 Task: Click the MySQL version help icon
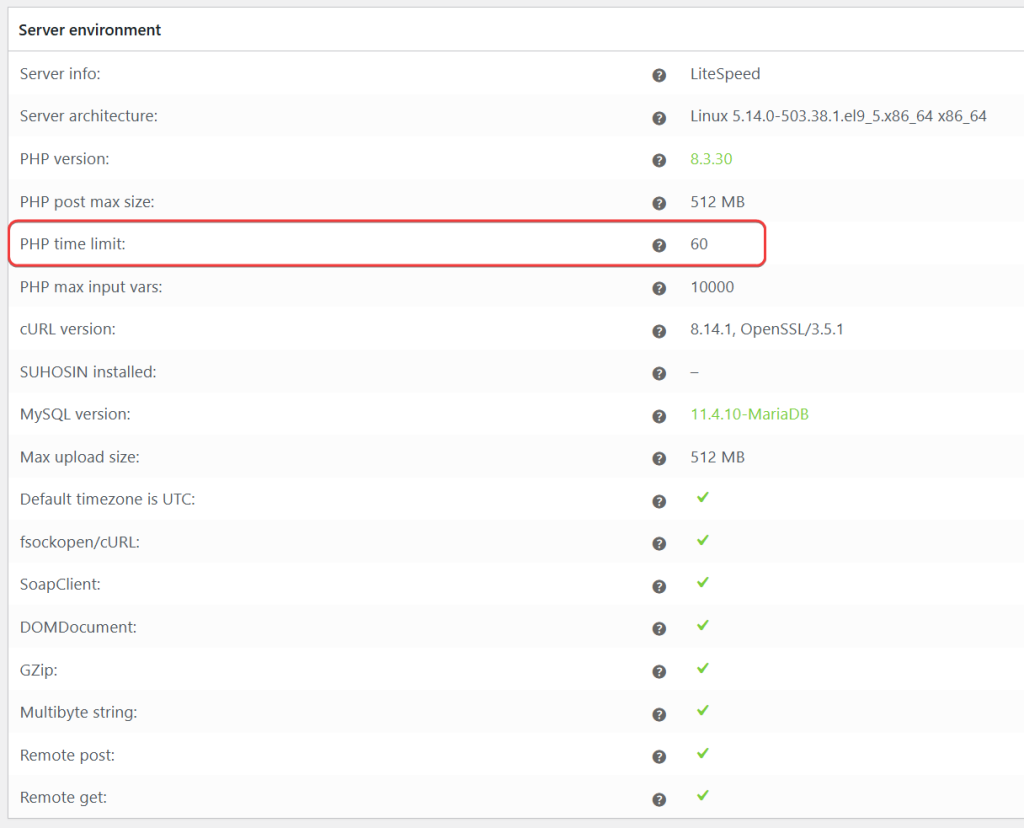pos(659,416)
